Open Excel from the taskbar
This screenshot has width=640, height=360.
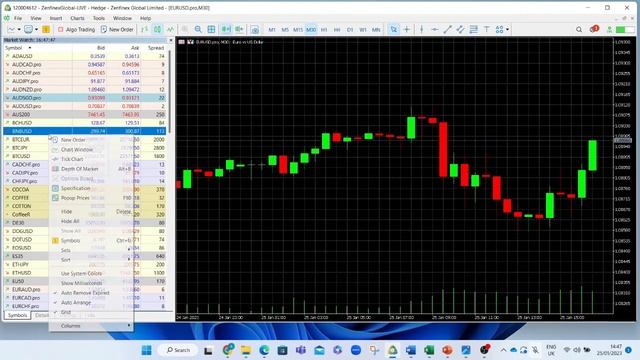tap(429, 350)
